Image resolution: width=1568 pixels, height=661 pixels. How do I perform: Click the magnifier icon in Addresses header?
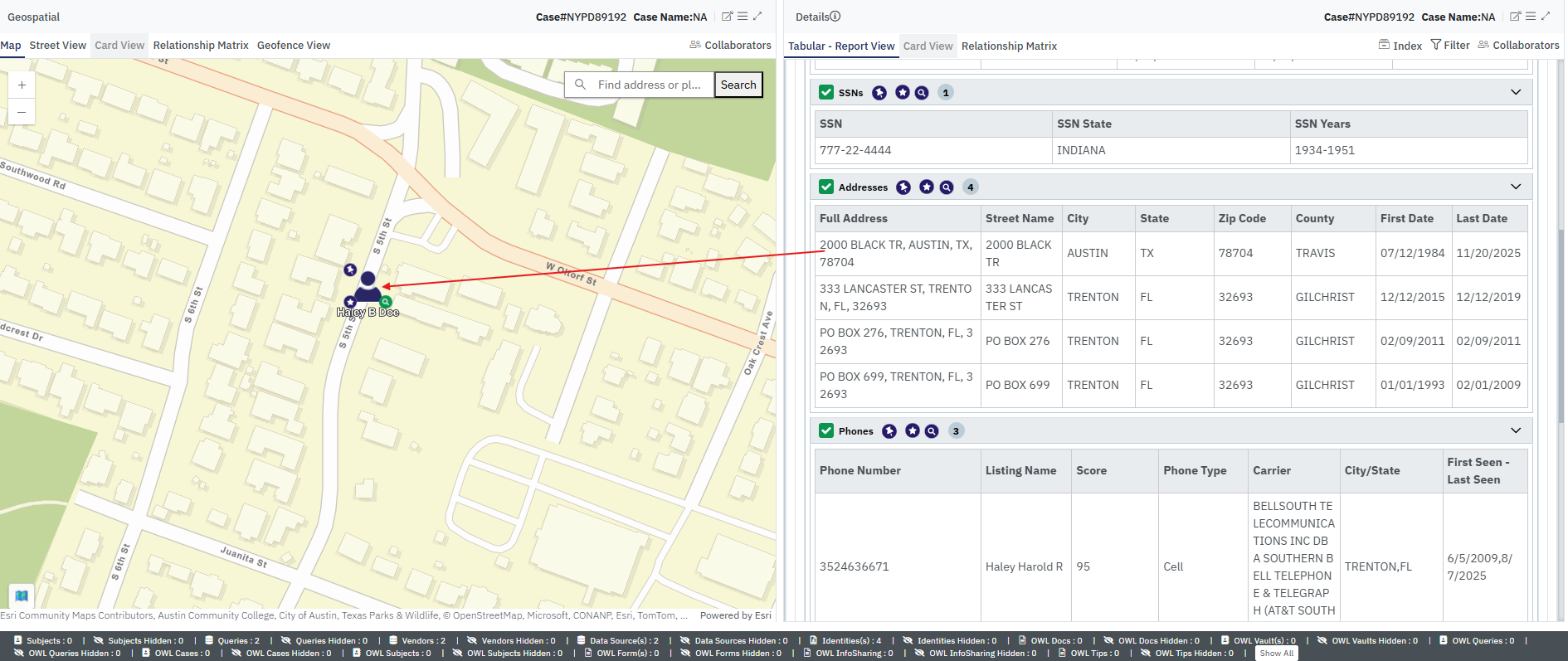click(947, 187)
